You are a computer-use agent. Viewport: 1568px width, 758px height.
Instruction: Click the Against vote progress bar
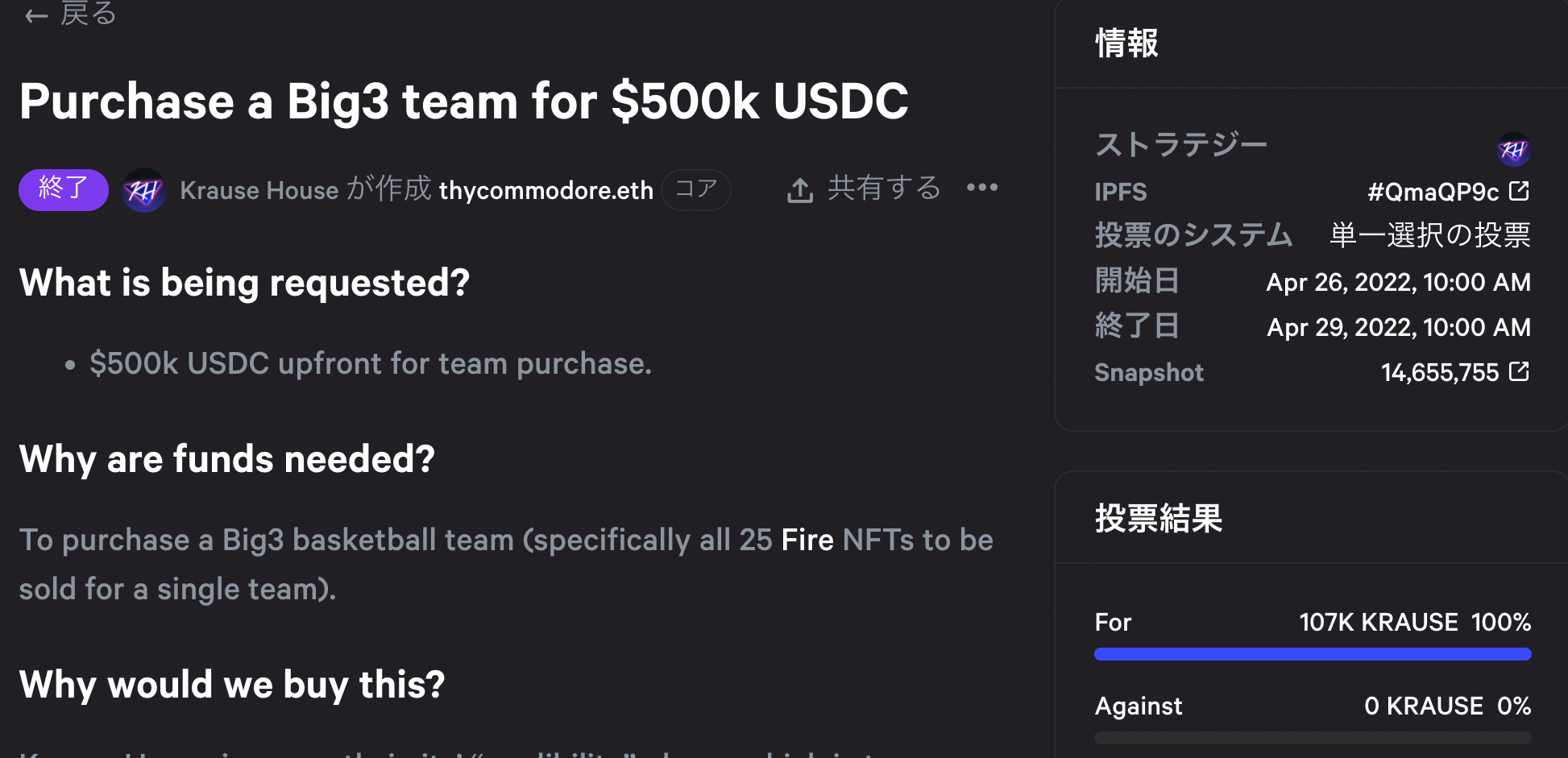1313,738
